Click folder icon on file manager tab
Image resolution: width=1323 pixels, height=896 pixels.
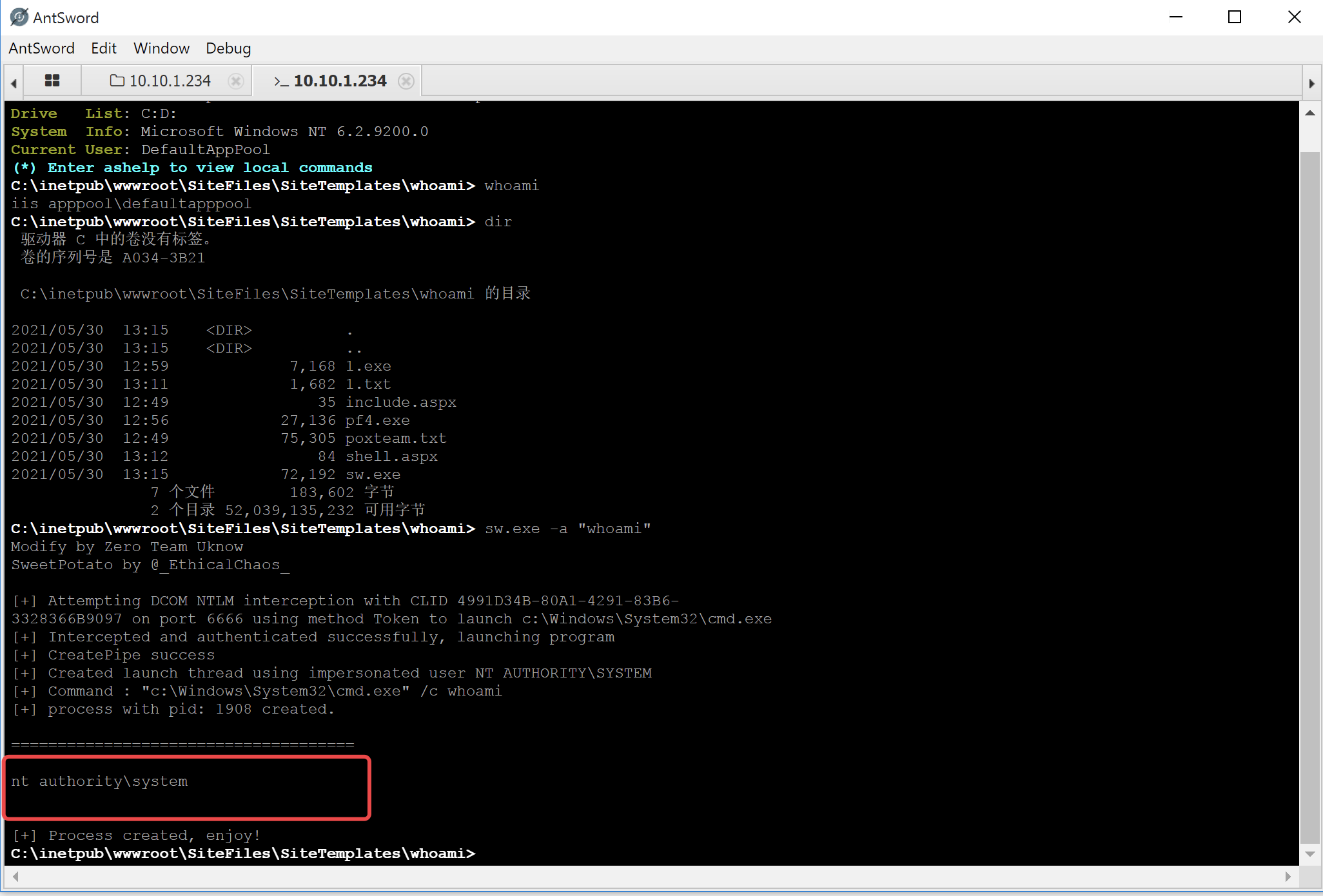[117, 81]
